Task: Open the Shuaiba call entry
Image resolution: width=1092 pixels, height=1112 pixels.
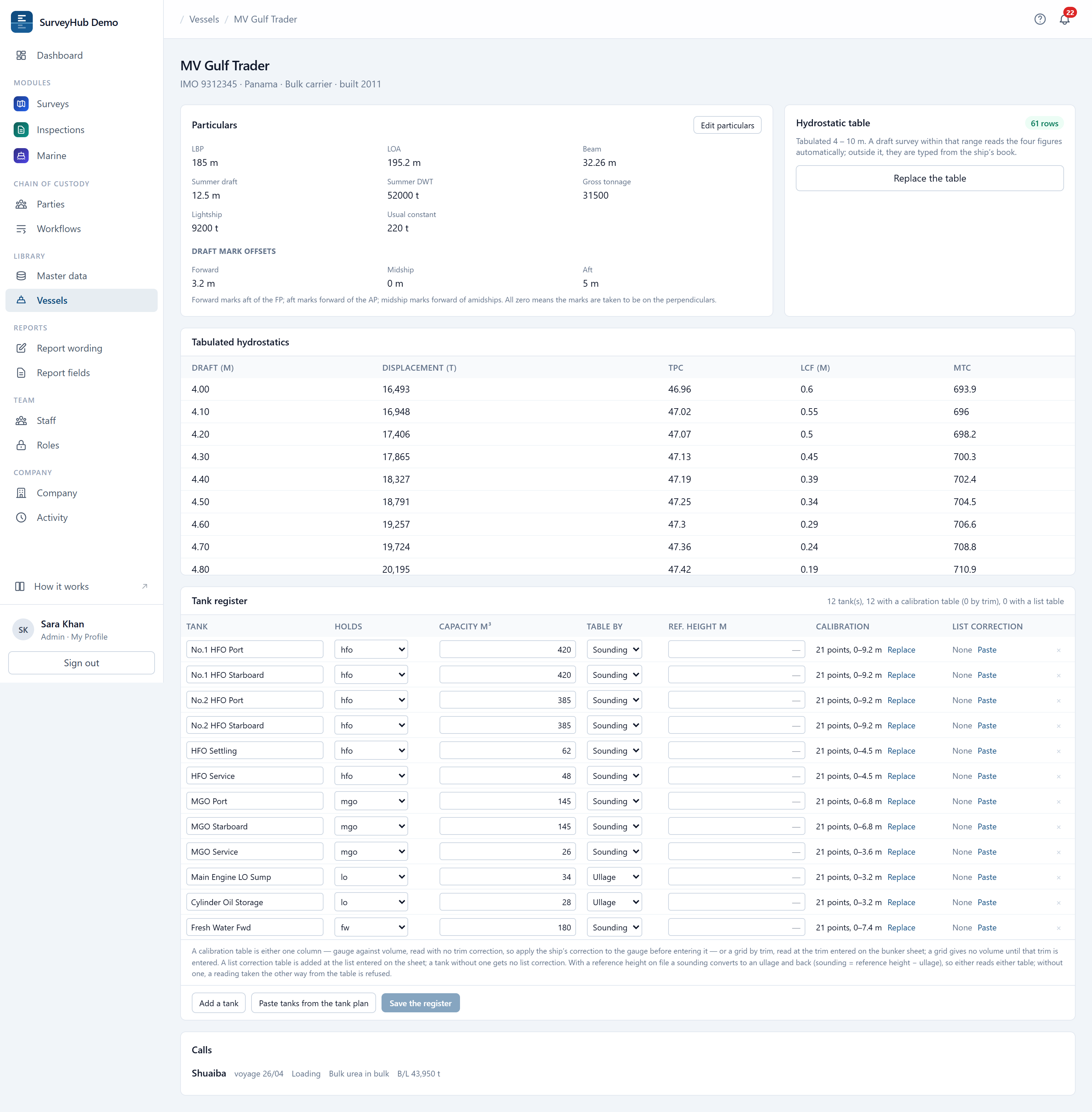Action: (x=209, y=1073)
